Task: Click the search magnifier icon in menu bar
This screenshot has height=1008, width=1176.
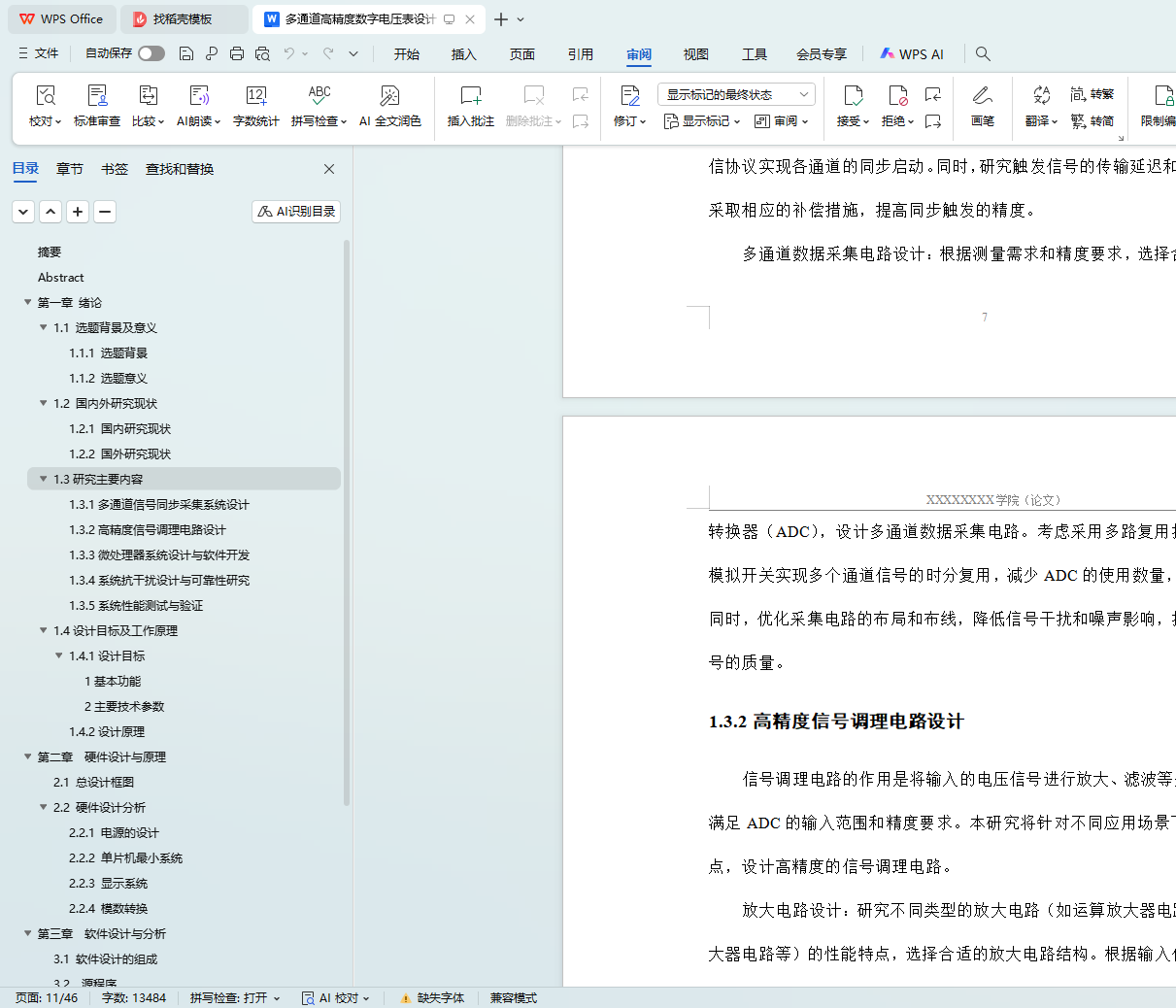Action: [x=983, y=53]
